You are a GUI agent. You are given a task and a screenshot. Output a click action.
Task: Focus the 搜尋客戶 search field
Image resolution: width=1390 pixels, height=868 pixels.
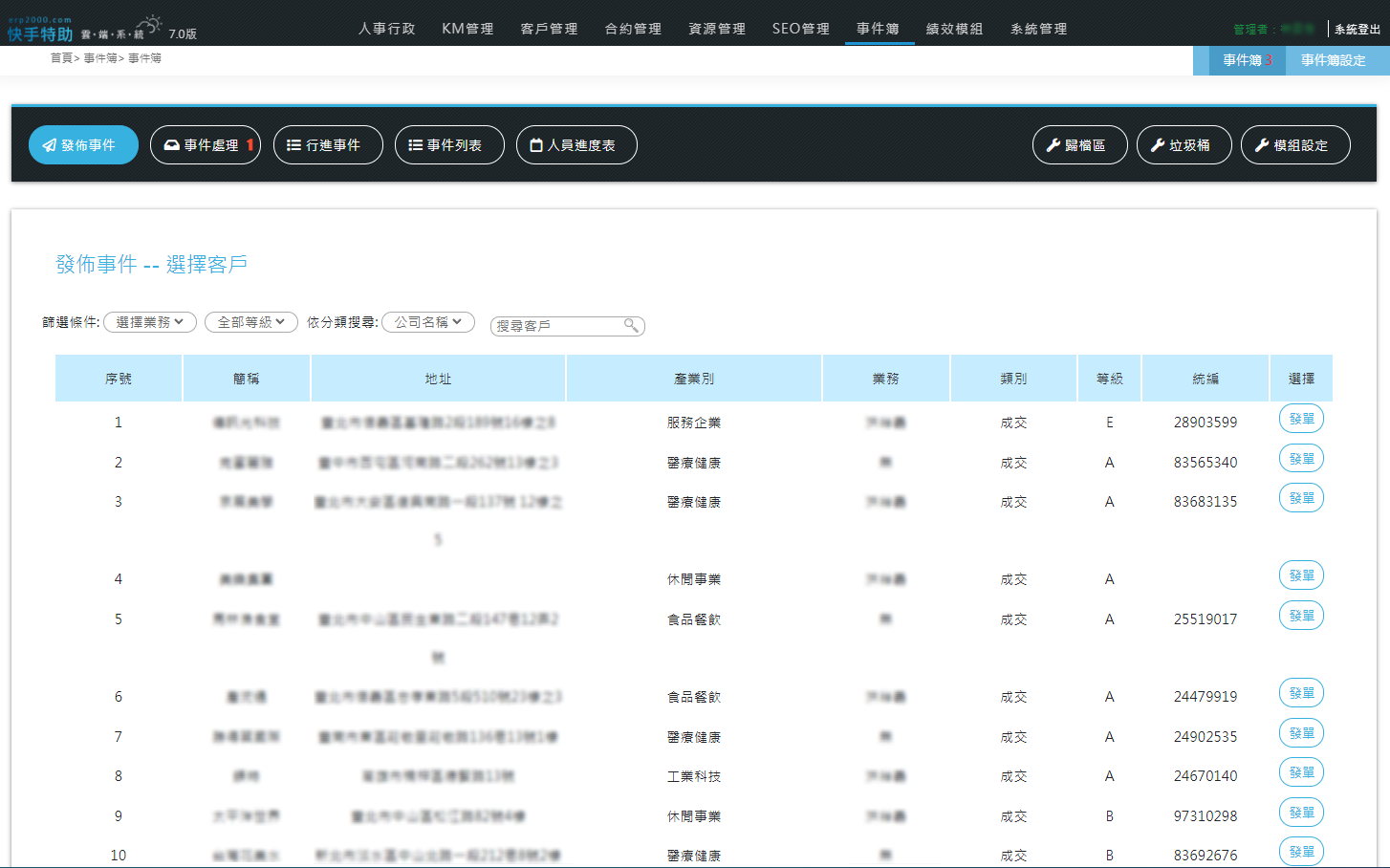(558, 326)
